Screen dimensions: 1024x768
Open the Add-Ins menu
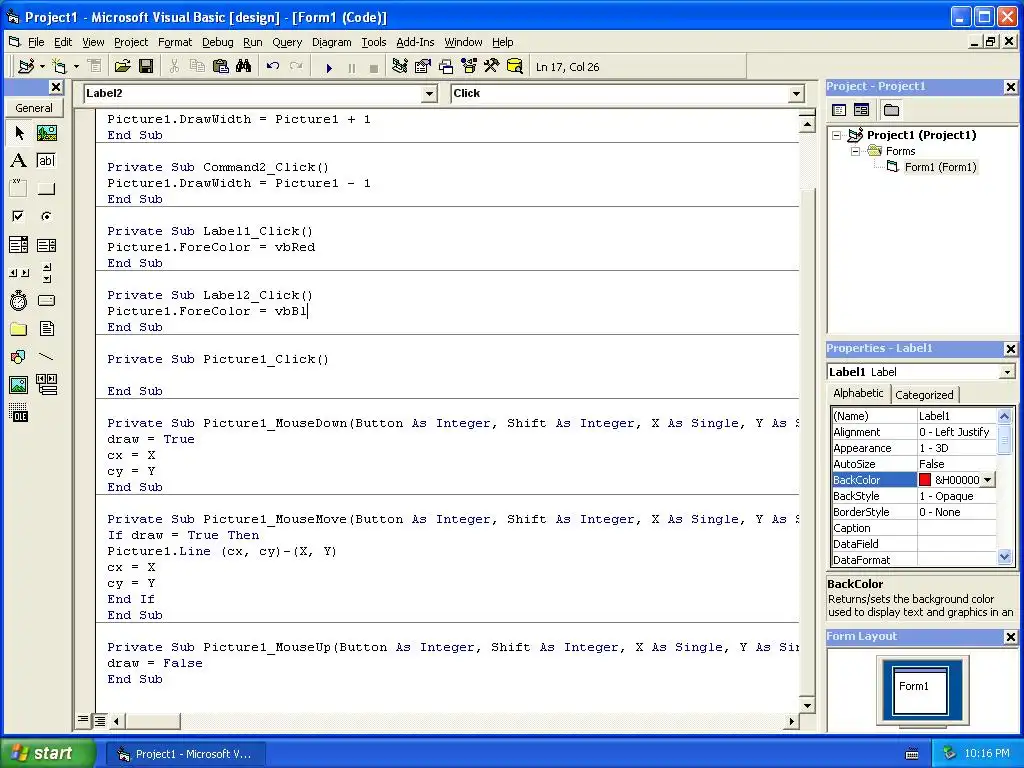pyautogui.click(x=415, y=42)
